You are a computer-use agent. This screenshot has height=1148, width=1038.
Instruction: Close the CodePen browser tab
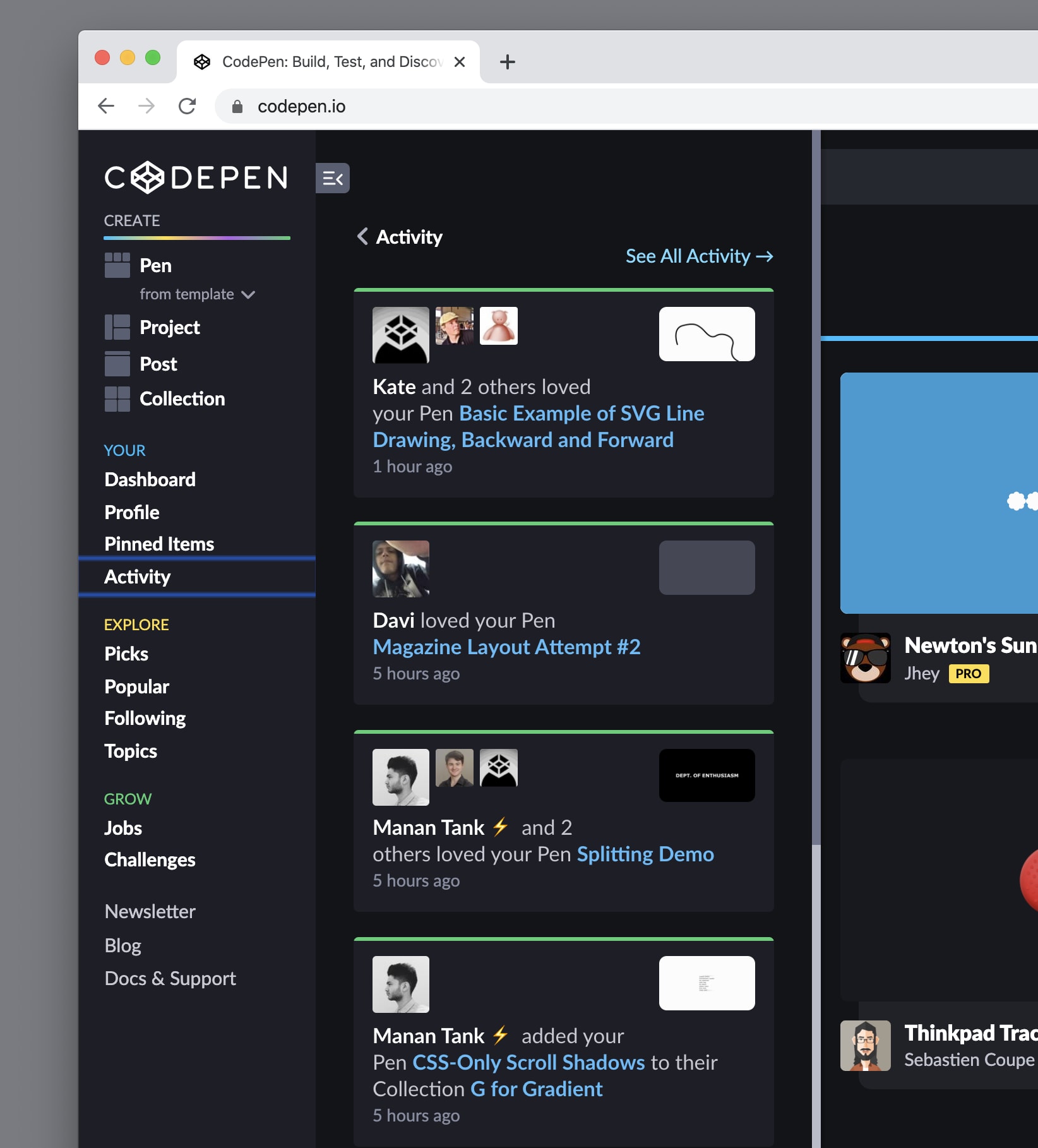click(x=460, y=62)
